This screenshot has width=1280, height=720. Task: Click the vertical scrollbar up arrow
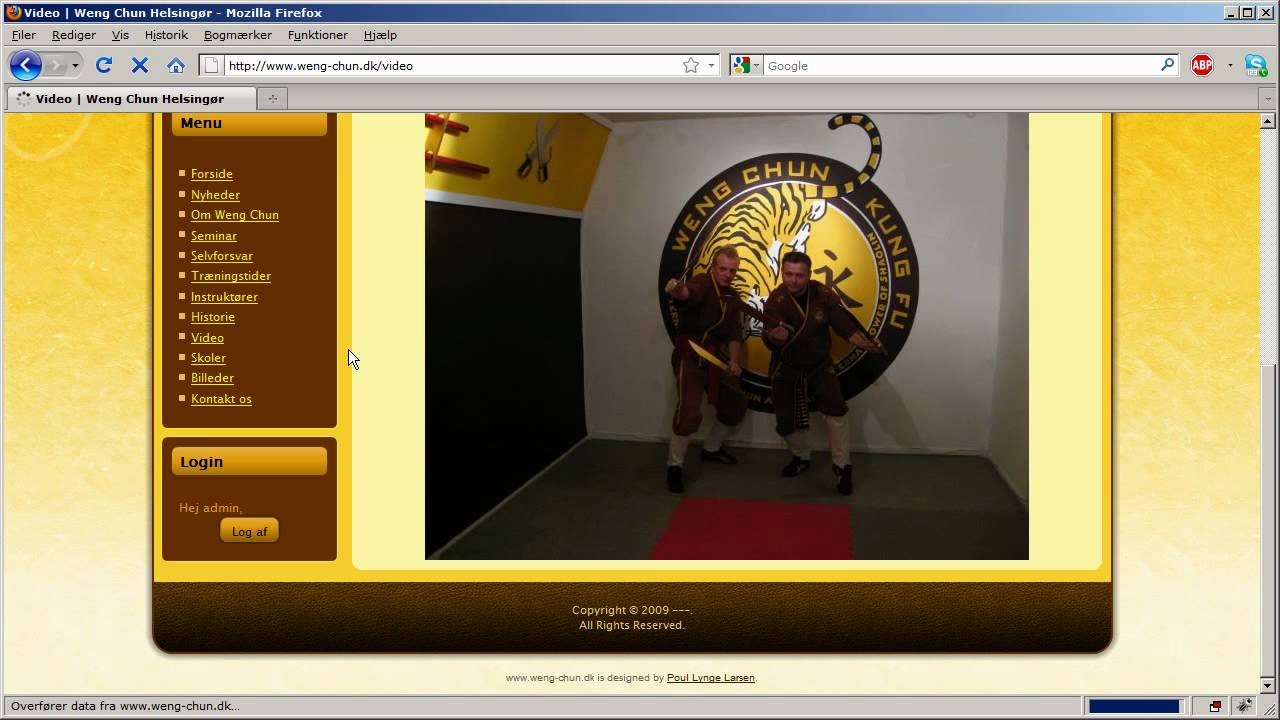point(1268,121)
